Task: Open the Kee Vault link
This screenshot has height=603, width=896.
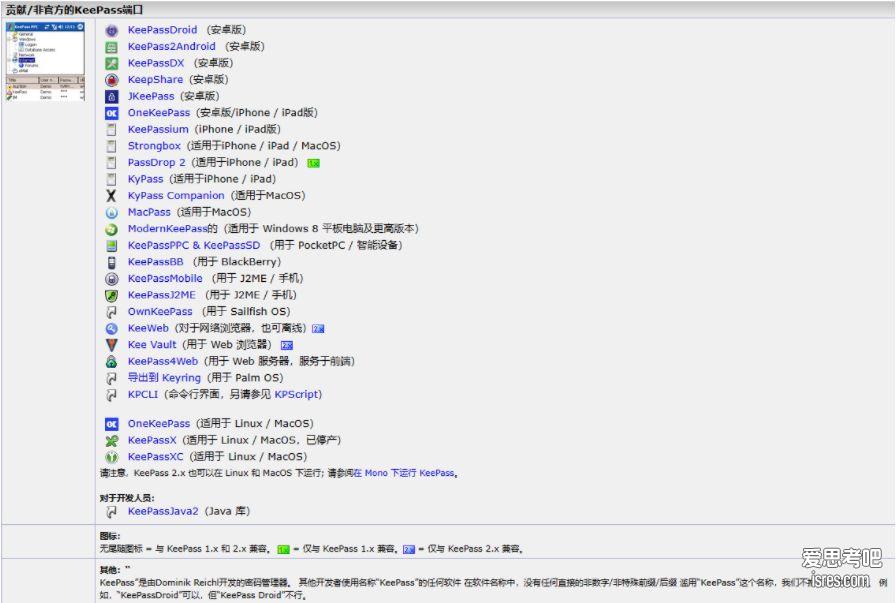Action: pyautogui.click(x=152, y=345)
